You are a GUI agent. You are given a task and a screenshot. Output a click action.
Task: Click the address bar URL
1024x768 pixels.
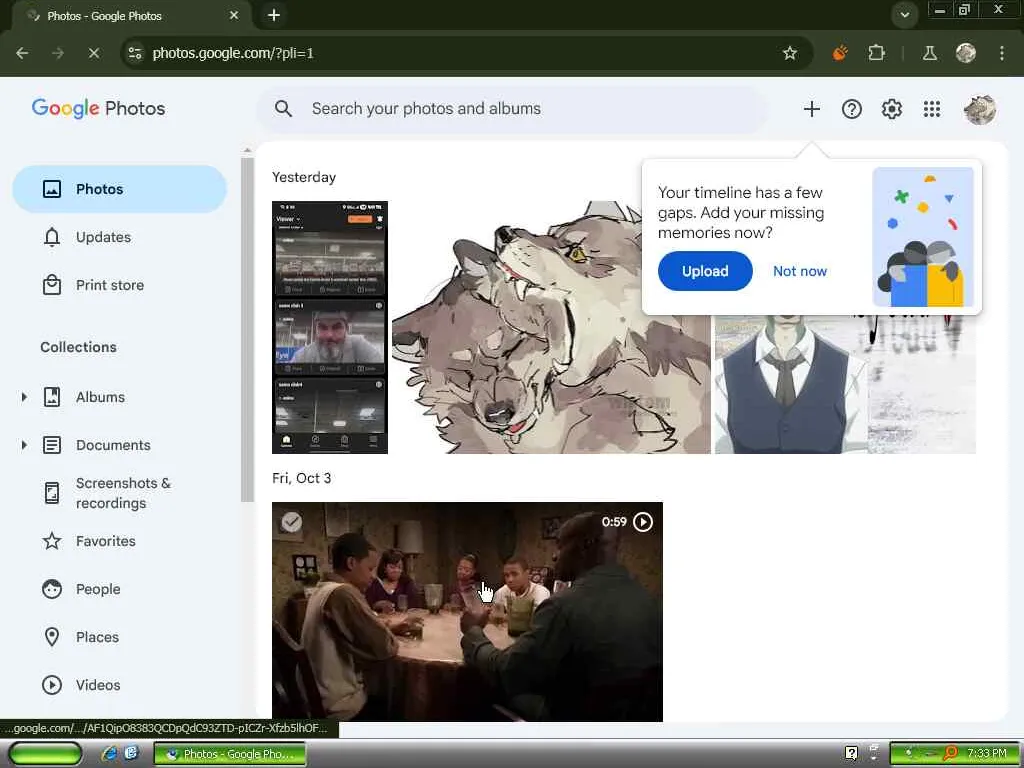pyautogui.click(x=233, y=53)
